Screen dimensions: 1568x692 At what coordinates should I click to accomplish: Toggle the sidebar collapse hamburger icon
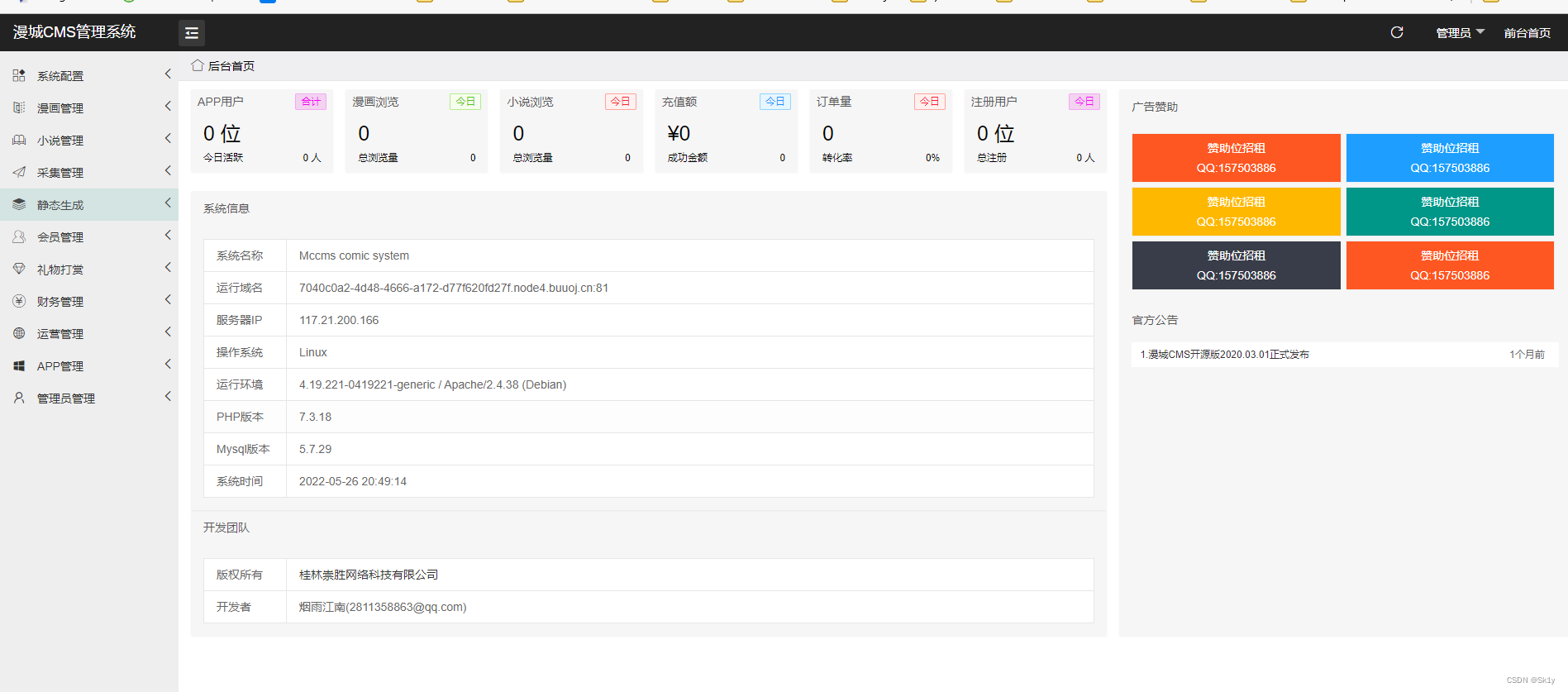click(x=192, y=33)
